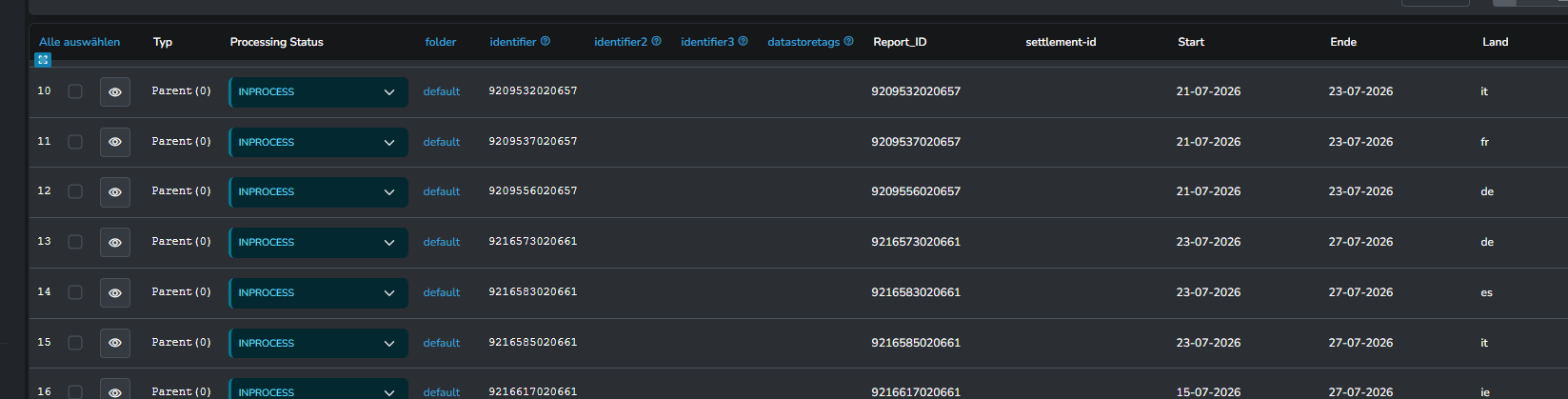Open INPROCESS status dropdown for report 9209537020657
Viewport: 1568px width, 399px height.
pos(319,142)
